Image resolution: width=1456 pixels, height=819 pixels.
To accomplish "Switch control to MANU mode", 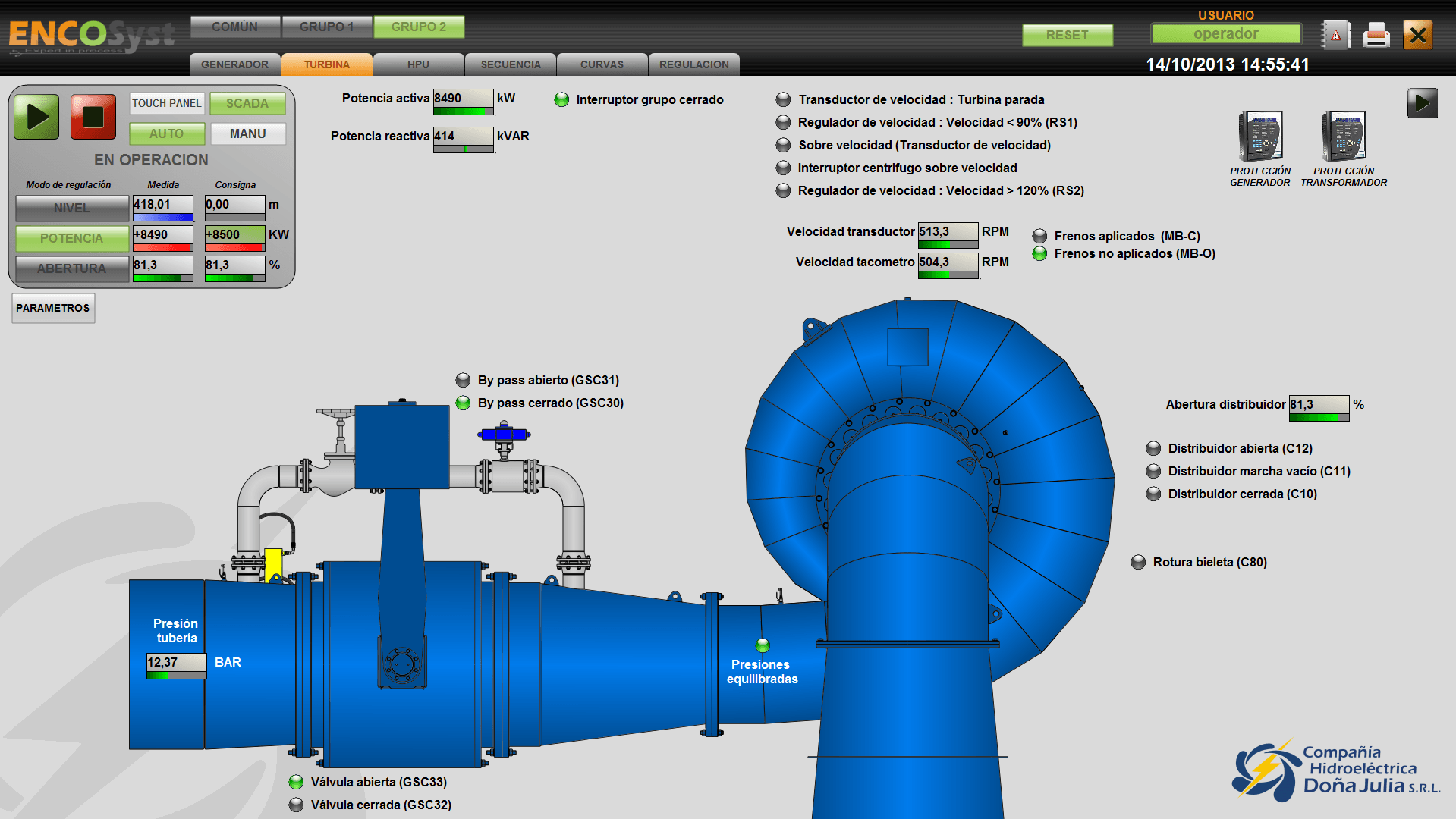I will 248,133.
